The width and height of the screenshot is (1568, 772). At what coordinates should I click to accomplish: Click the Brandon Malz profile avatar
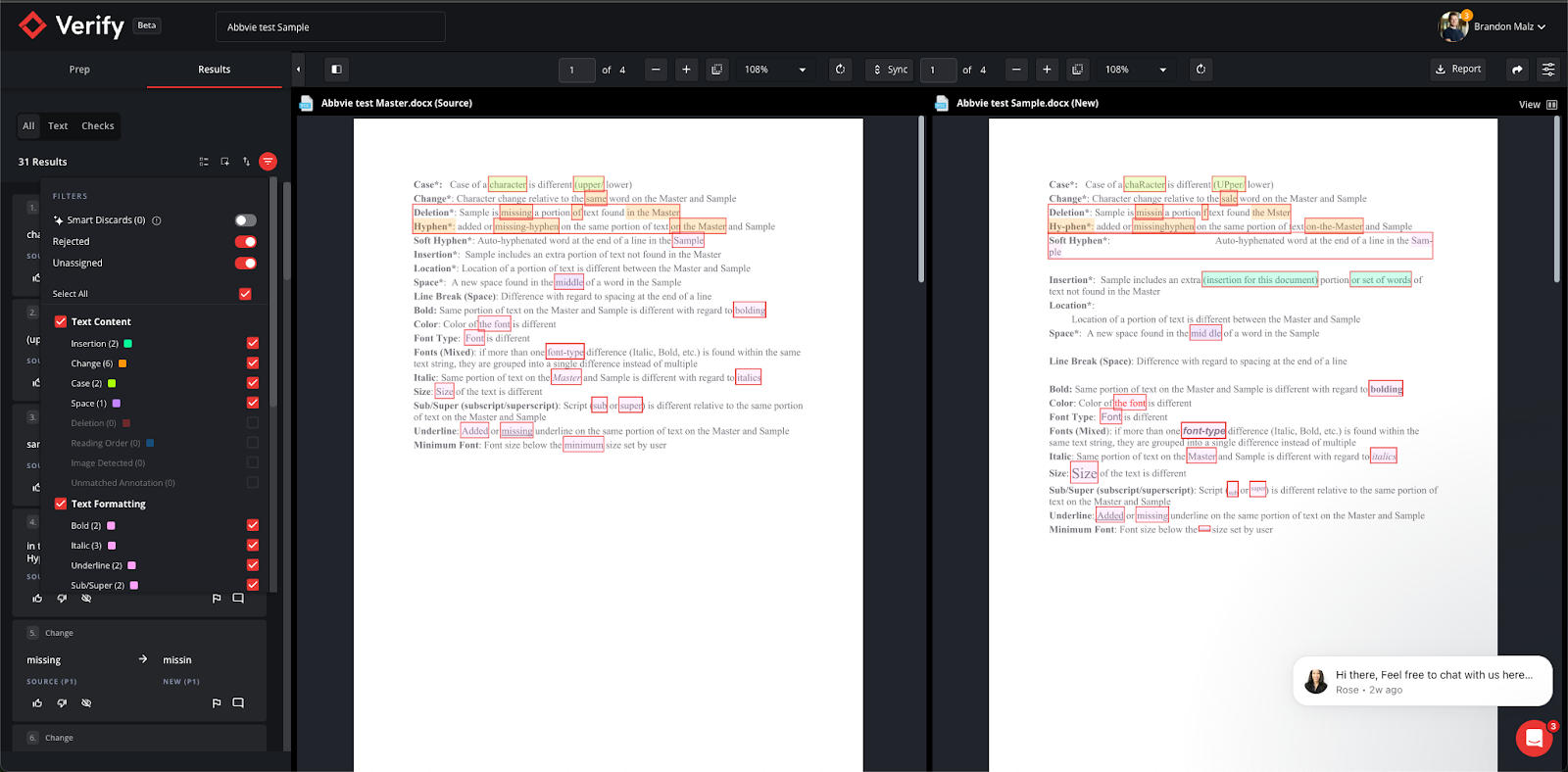point(1453,26)
